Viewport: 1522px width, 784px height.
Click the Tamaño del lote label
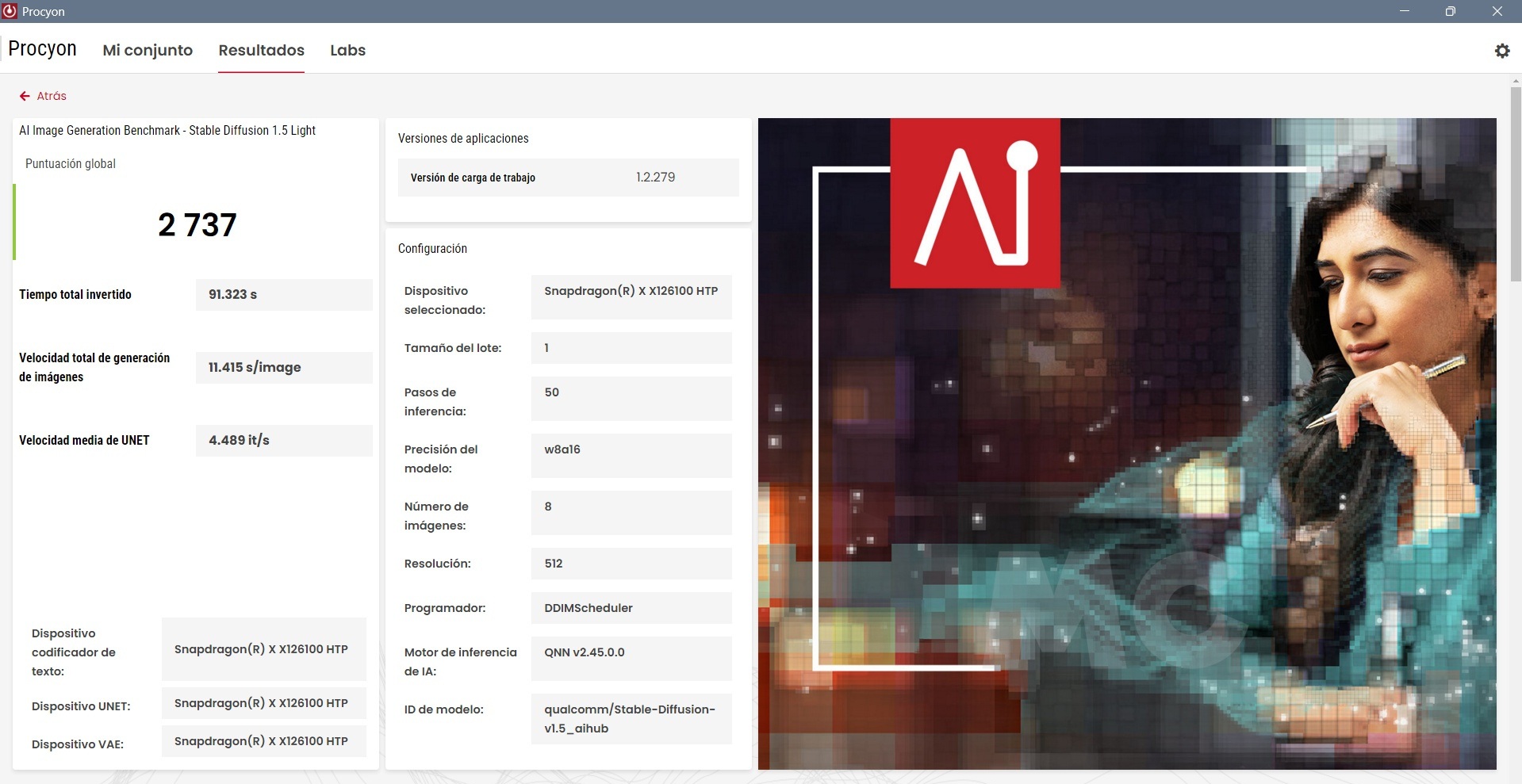[x=453, y=348]
